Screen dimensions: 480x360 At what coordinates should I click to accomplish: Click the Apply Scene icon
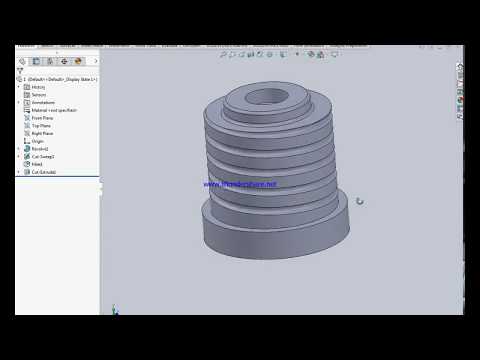[321, 54]
